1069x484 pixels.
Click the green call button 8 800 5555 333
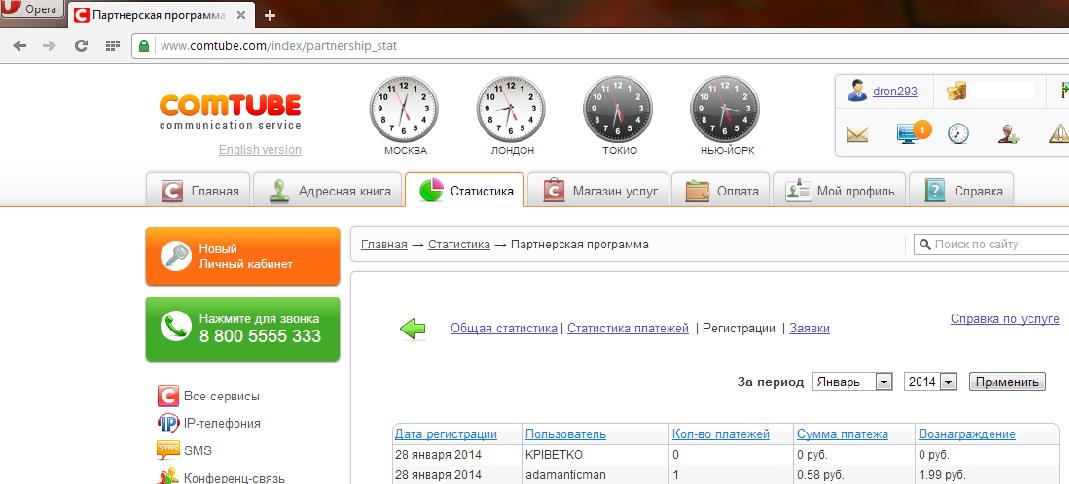[243, 329]
